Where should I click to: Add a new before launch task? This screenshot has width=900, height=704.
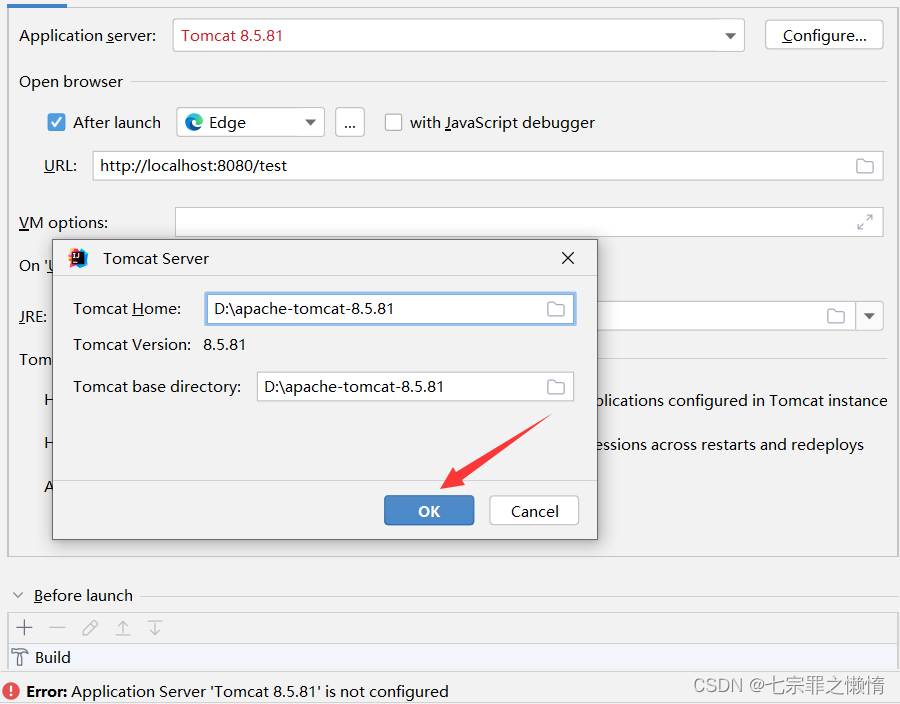25,628
